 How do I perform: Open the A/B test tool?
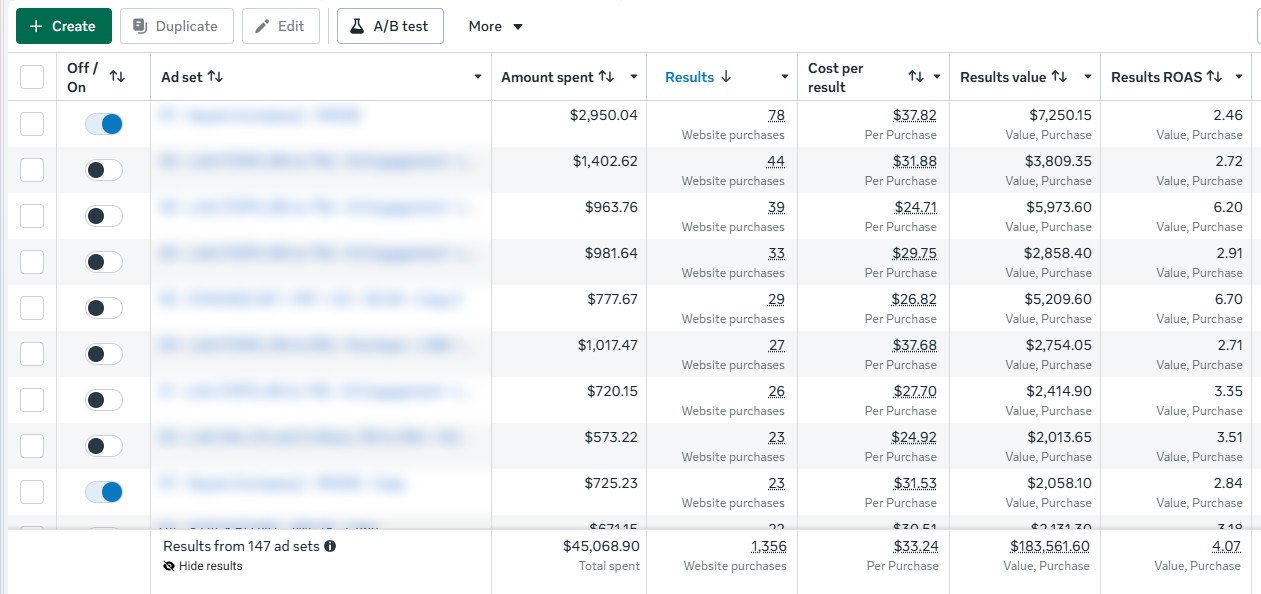click(x=390, y=26)
